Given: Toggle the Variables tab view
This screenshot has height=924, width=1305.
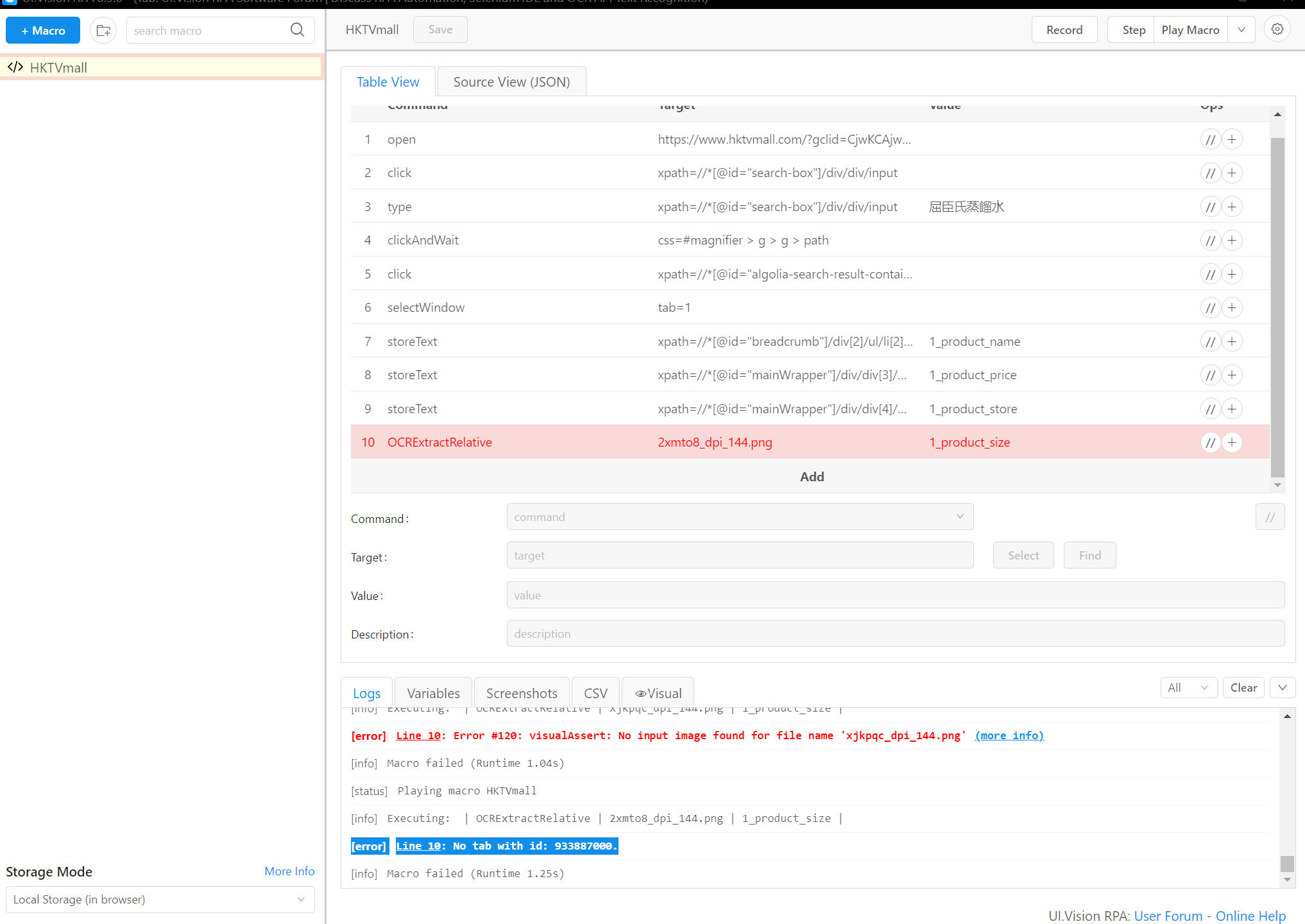Looking at the screenshot, I should 433,693.
